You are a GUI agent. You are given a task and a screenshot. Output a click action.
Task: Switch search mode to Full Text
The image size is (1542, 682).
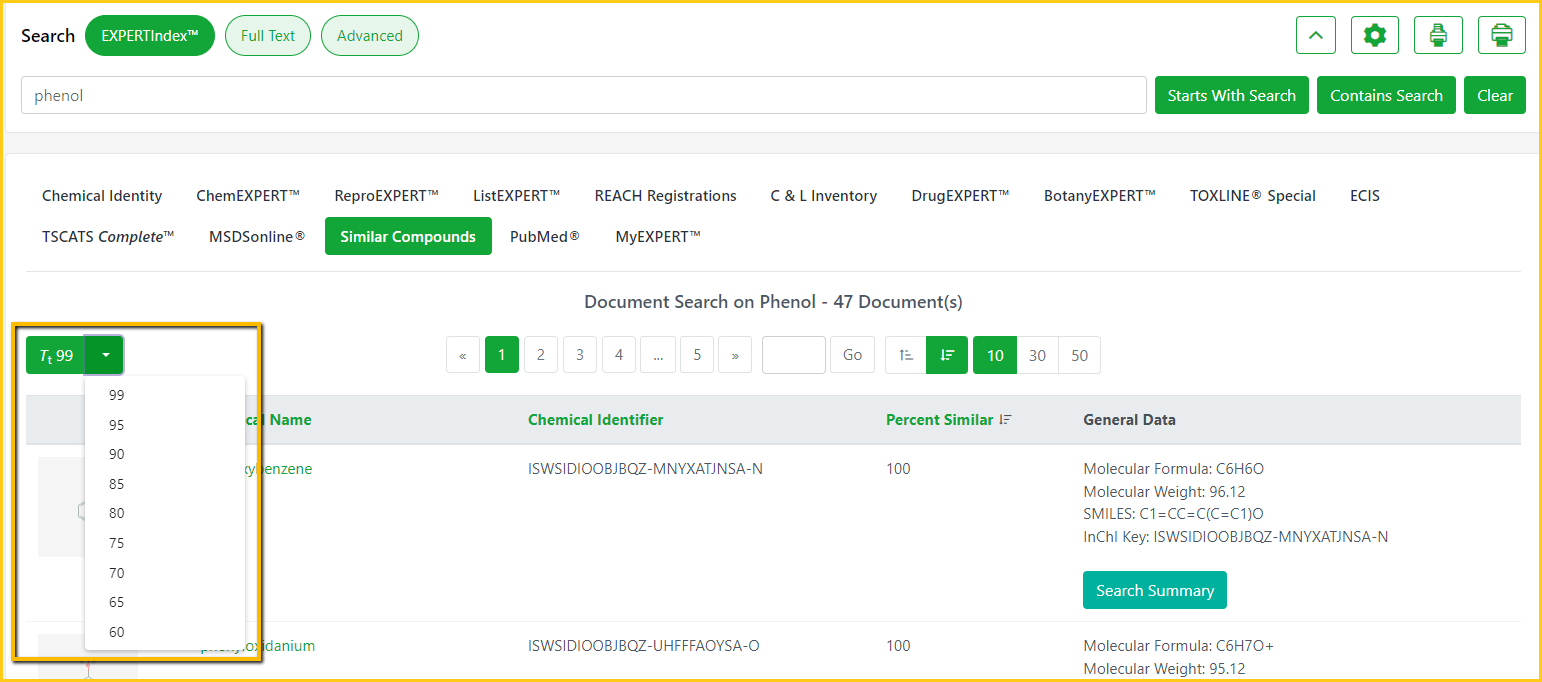click(268, 35)
